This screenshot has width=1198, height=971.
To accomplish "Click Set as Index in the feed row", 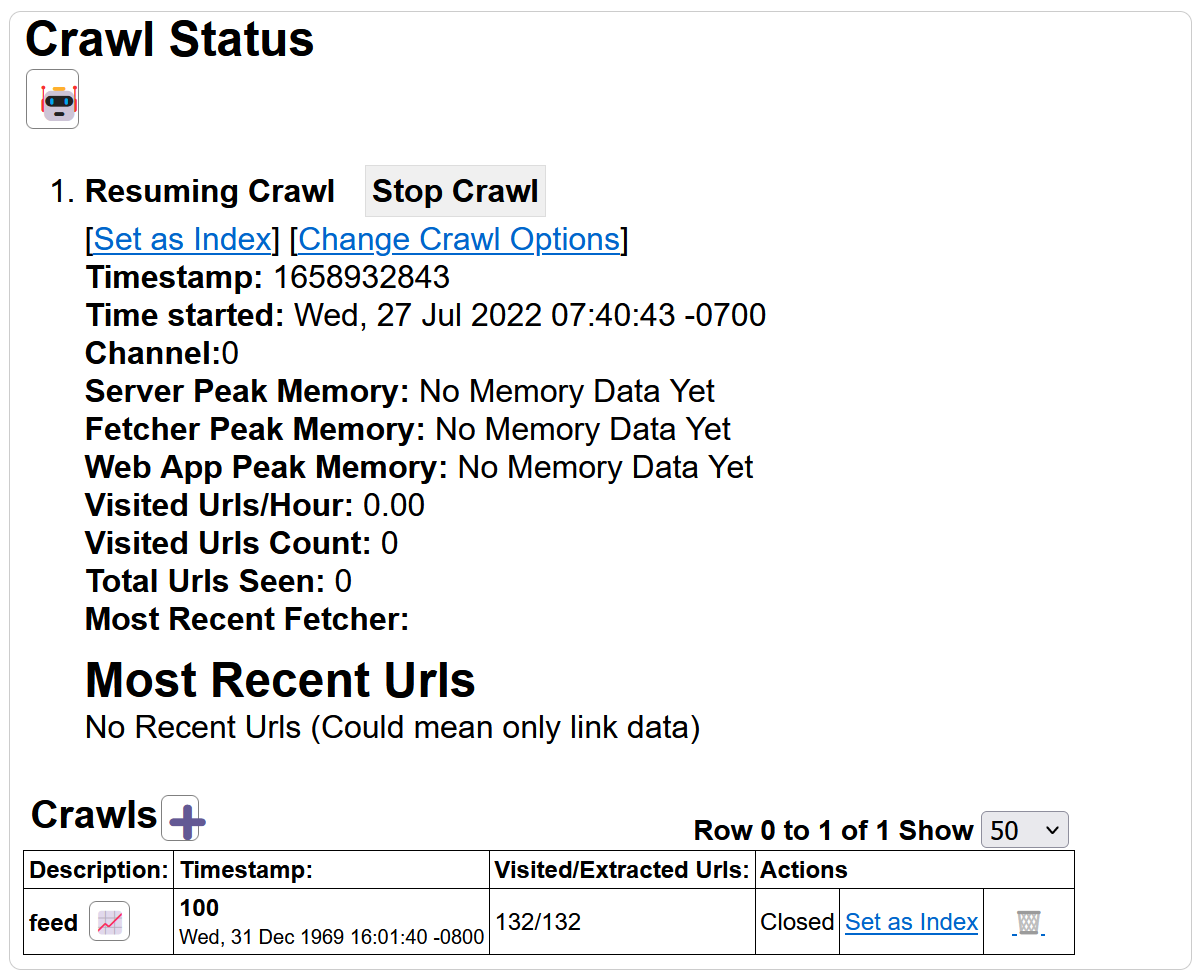I will (911, 922).
